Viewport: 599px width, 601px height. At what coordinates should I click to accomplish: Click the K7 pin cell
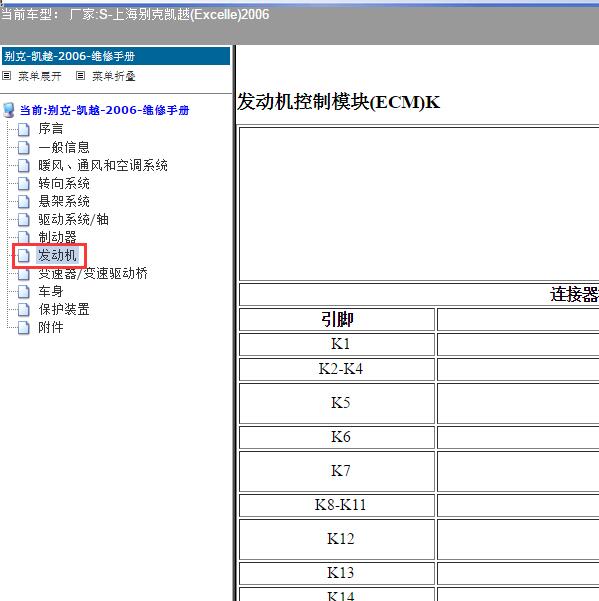(337, 471)
